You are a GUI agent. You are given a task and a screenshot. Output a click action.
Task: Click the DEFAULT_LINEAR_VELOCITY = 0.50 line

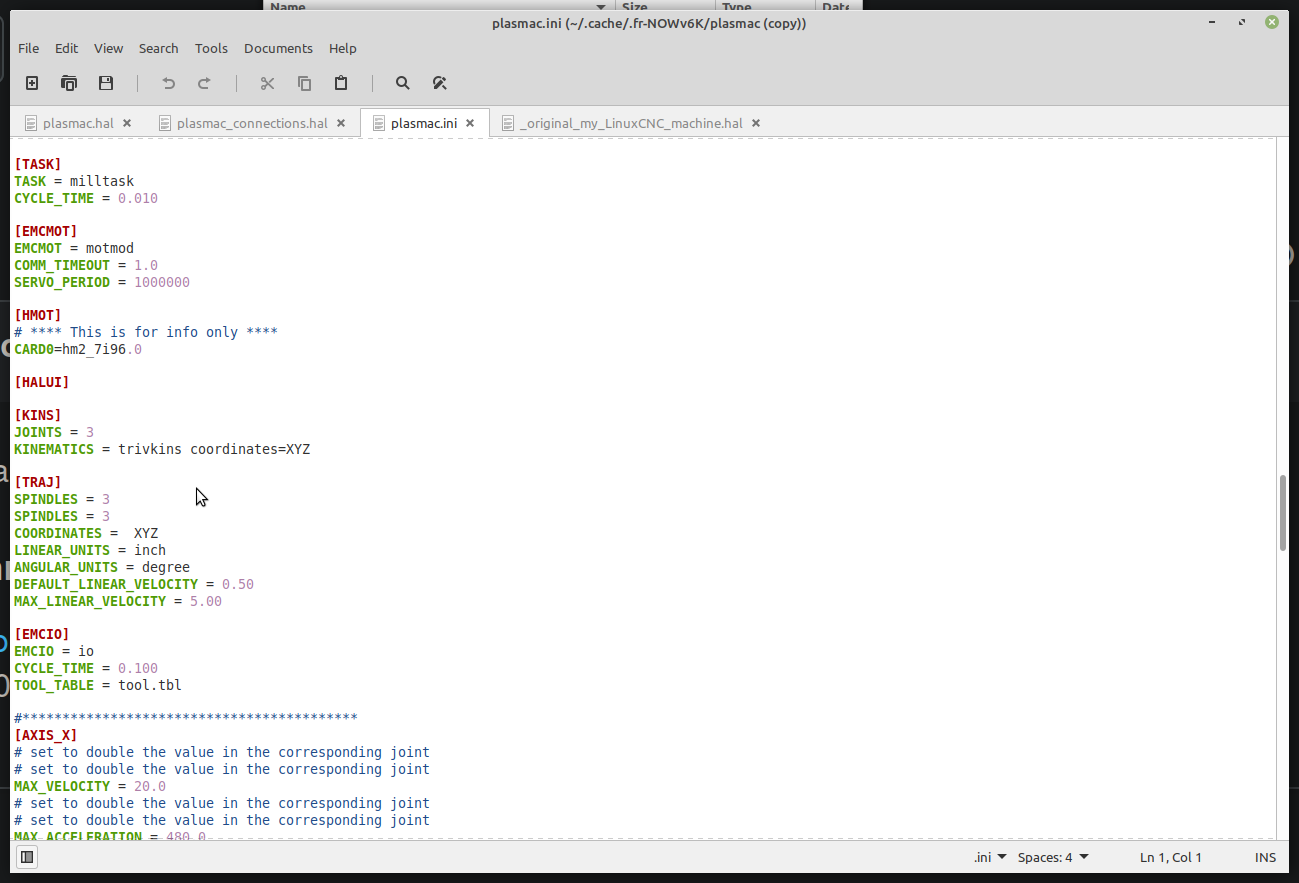point(134,584)
